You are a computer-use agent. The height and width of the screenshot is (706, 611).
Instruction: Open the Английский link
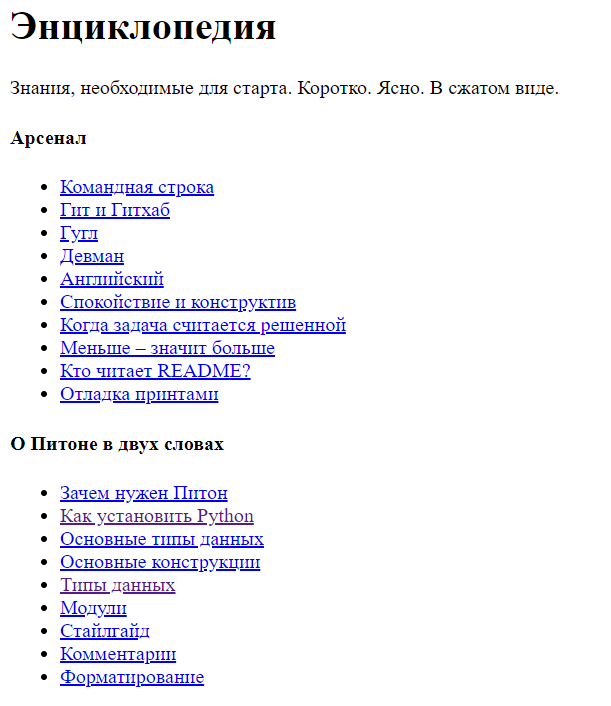[x=111, y=279]
